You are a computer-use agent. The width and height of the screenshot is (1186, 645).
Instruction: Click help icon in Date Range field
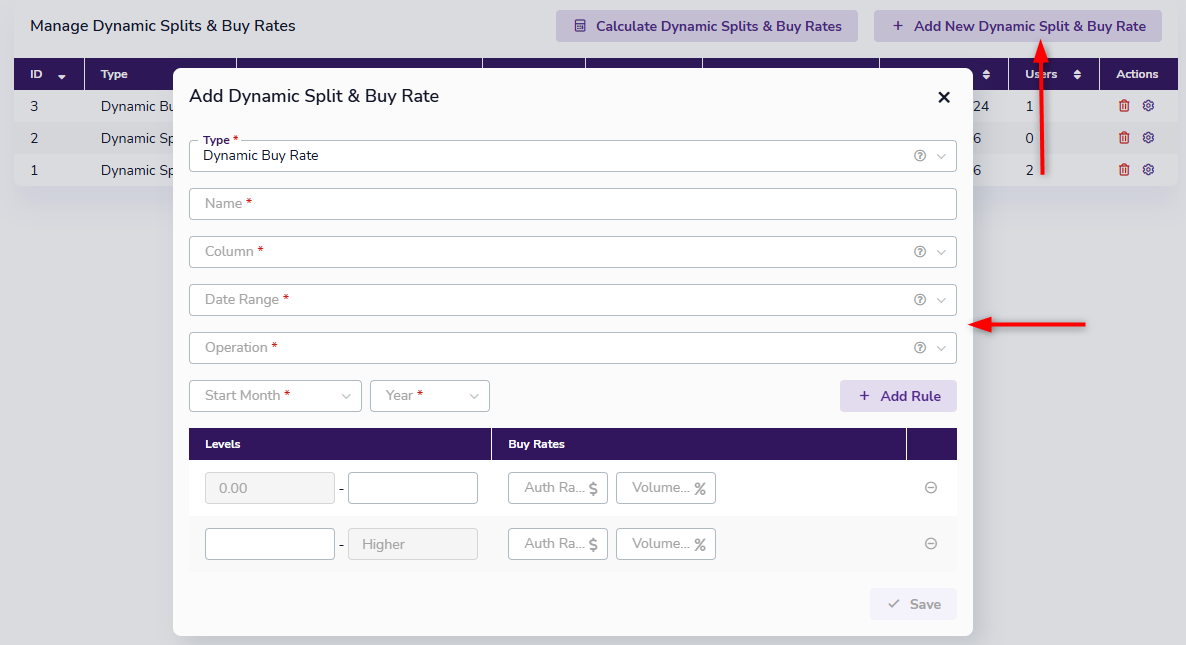920,300
